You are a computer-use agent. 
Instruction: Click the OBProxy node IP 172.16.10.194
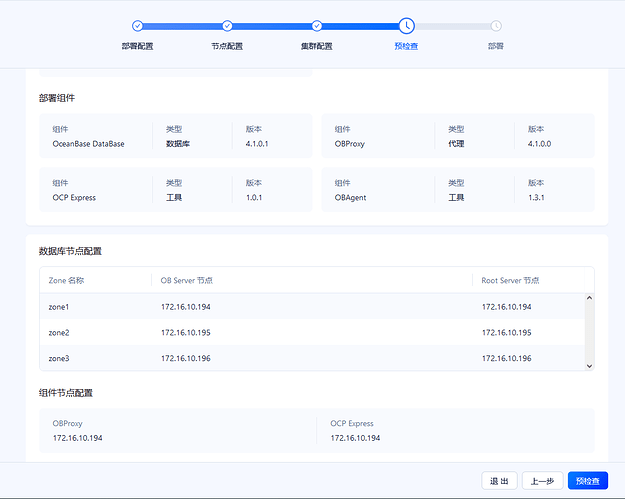click(x=78, y=438)
